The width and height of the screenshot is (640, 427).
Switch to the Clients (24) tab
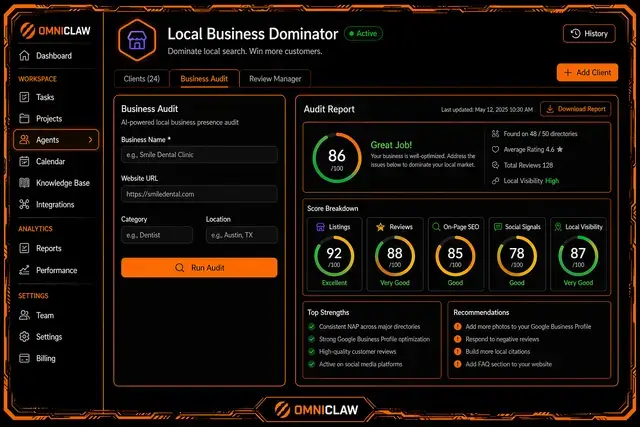[x=142, y=79]
